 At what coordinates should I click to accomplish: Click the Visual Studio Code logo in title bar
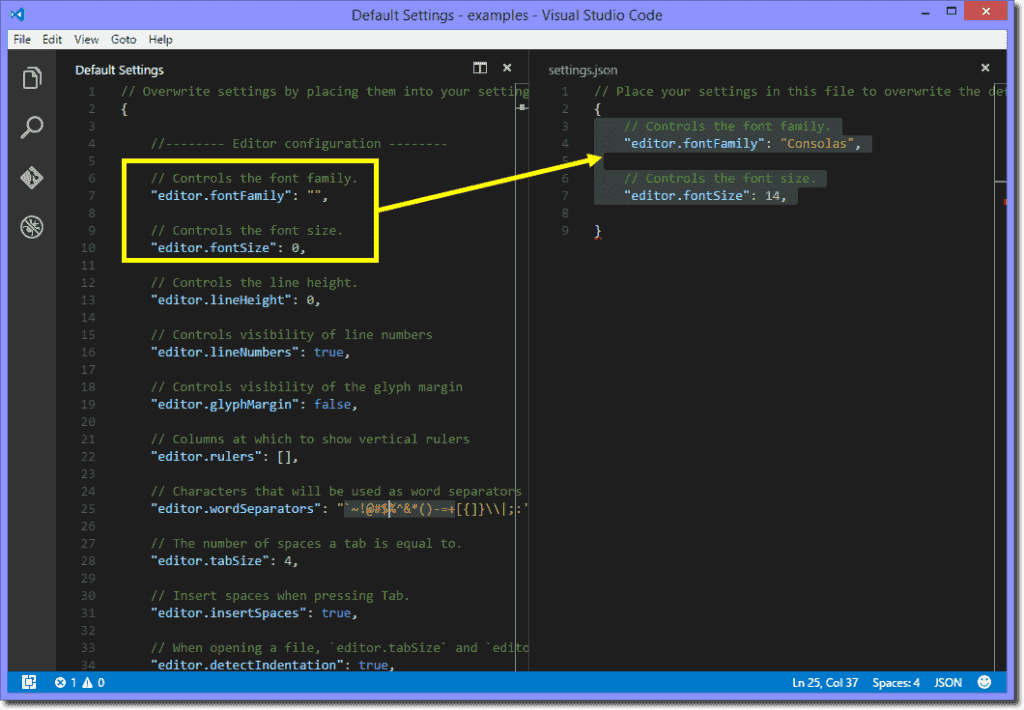click(18, 14)
